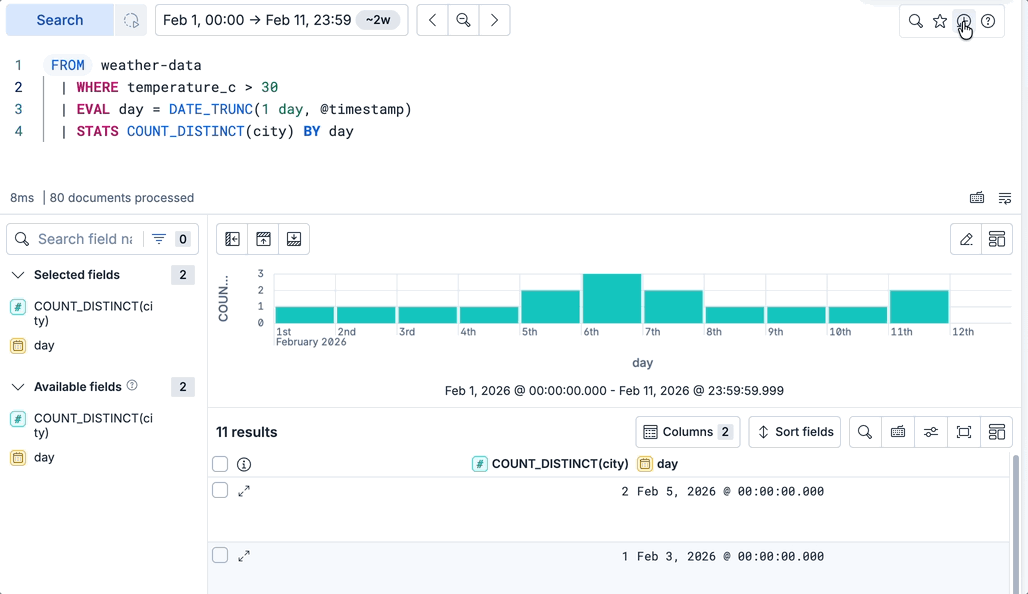Click the star icon to save the session
Viewport: 1028px width, 594px height.
click(939, 20)
